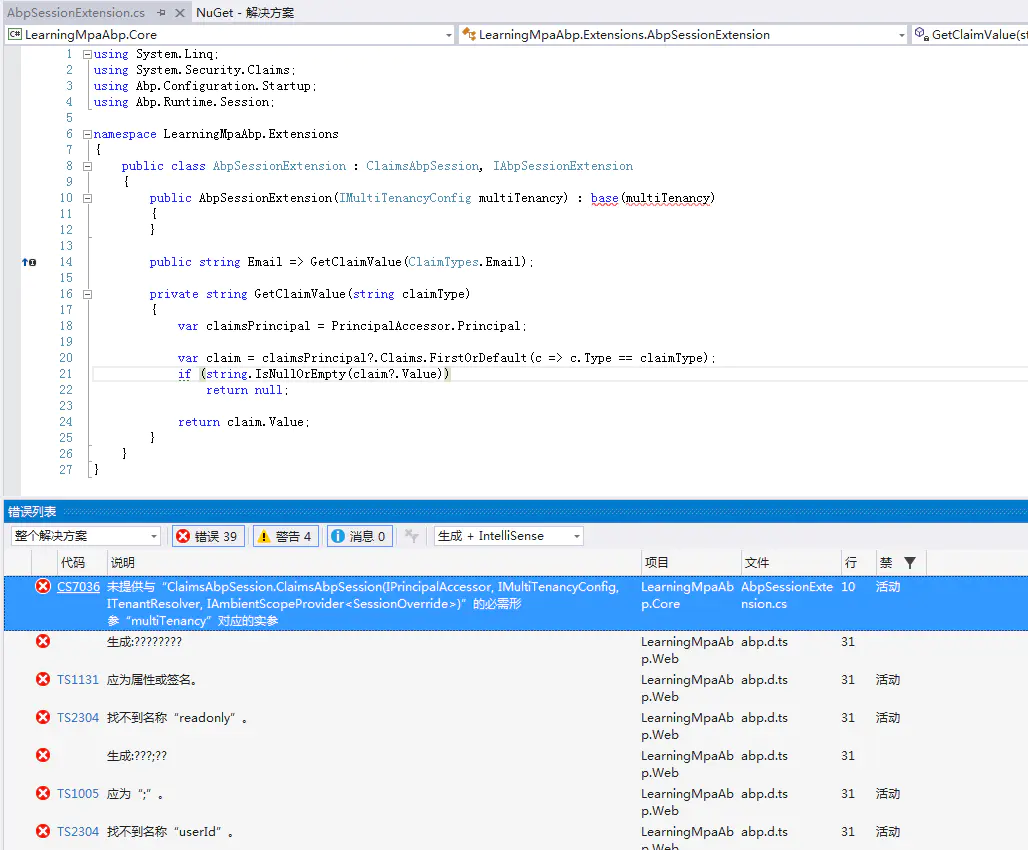This screenshot has height=850, width=1028.
Task: Select the TS1131 error icon
Action: 43,679
